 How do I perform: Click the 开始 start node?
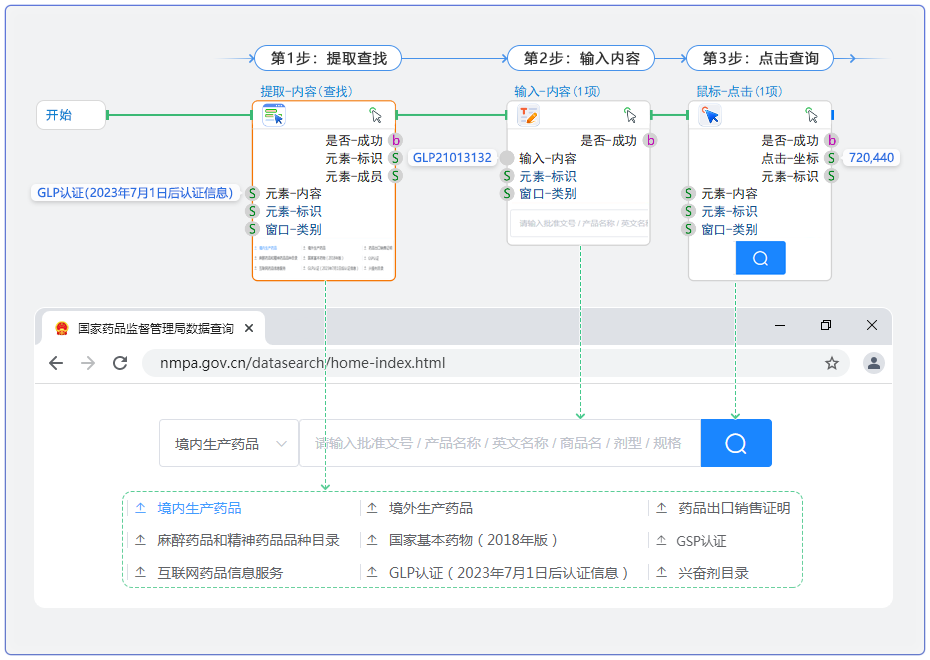71,115
